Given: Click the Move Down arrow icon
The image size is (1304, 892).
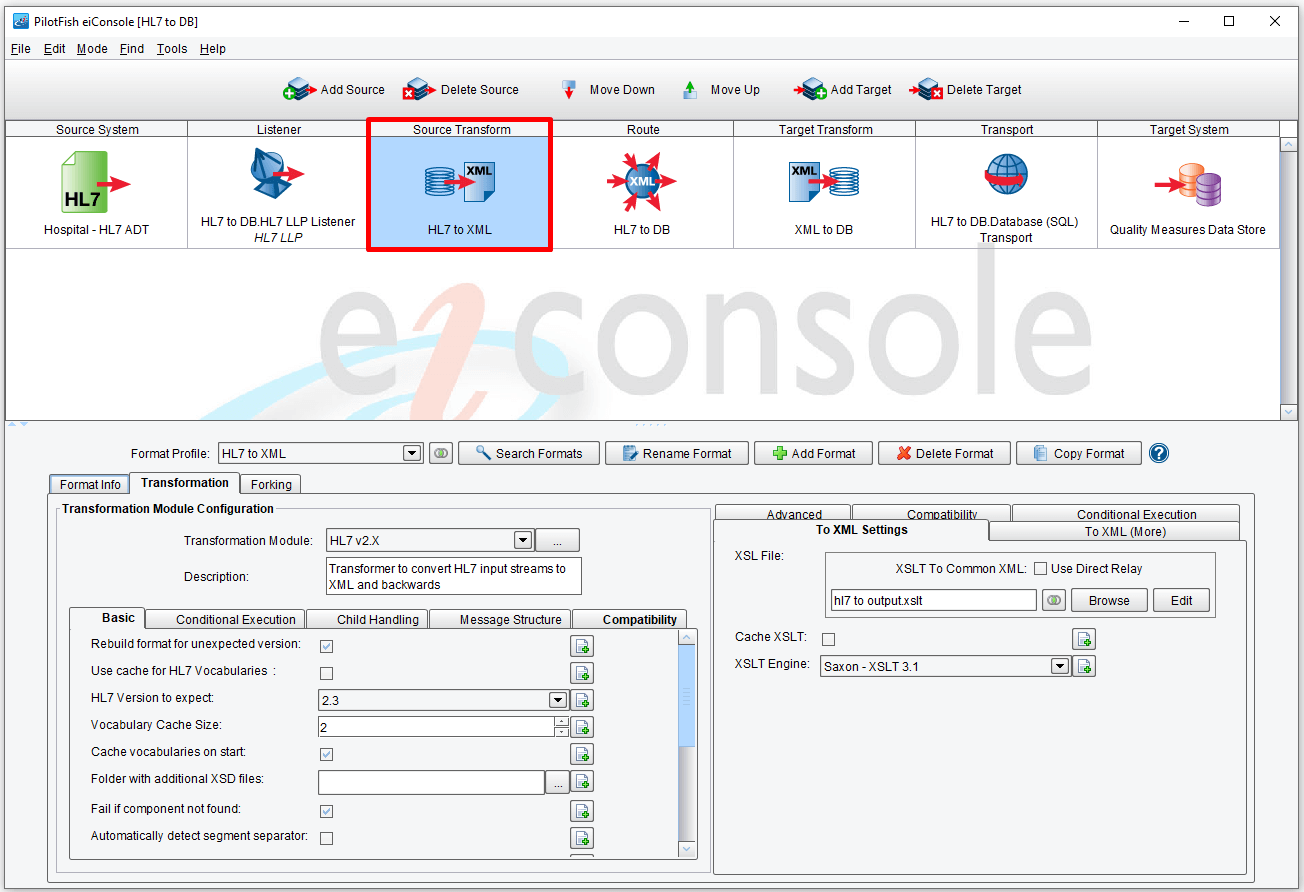Looking at the screenshot, I should pyautogui.click(x=569, y=90).
